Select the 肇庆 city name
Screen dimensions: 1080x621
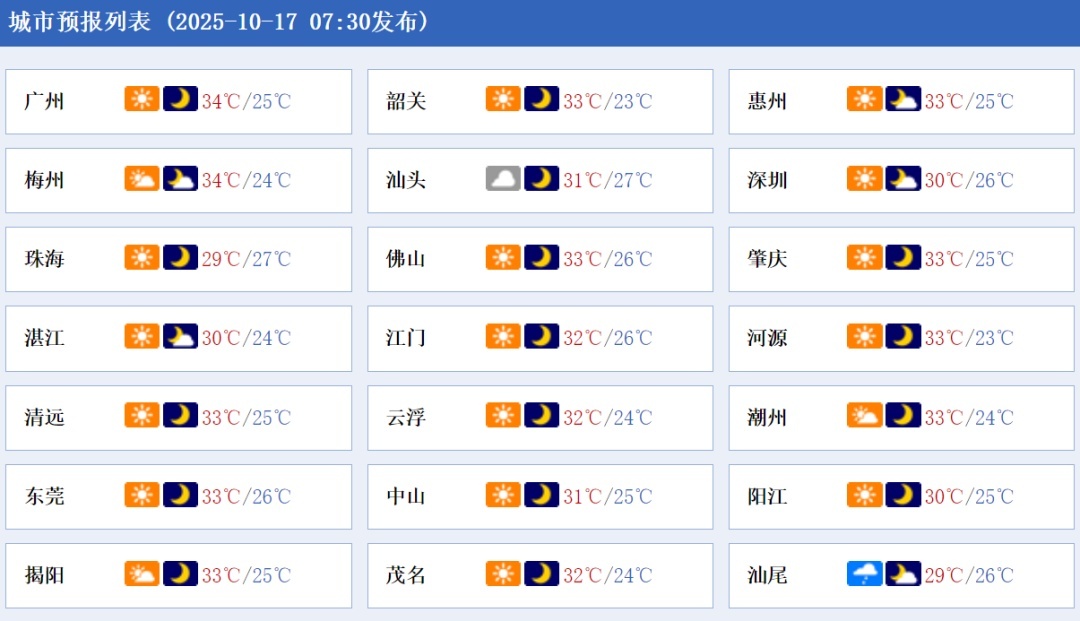767,258
